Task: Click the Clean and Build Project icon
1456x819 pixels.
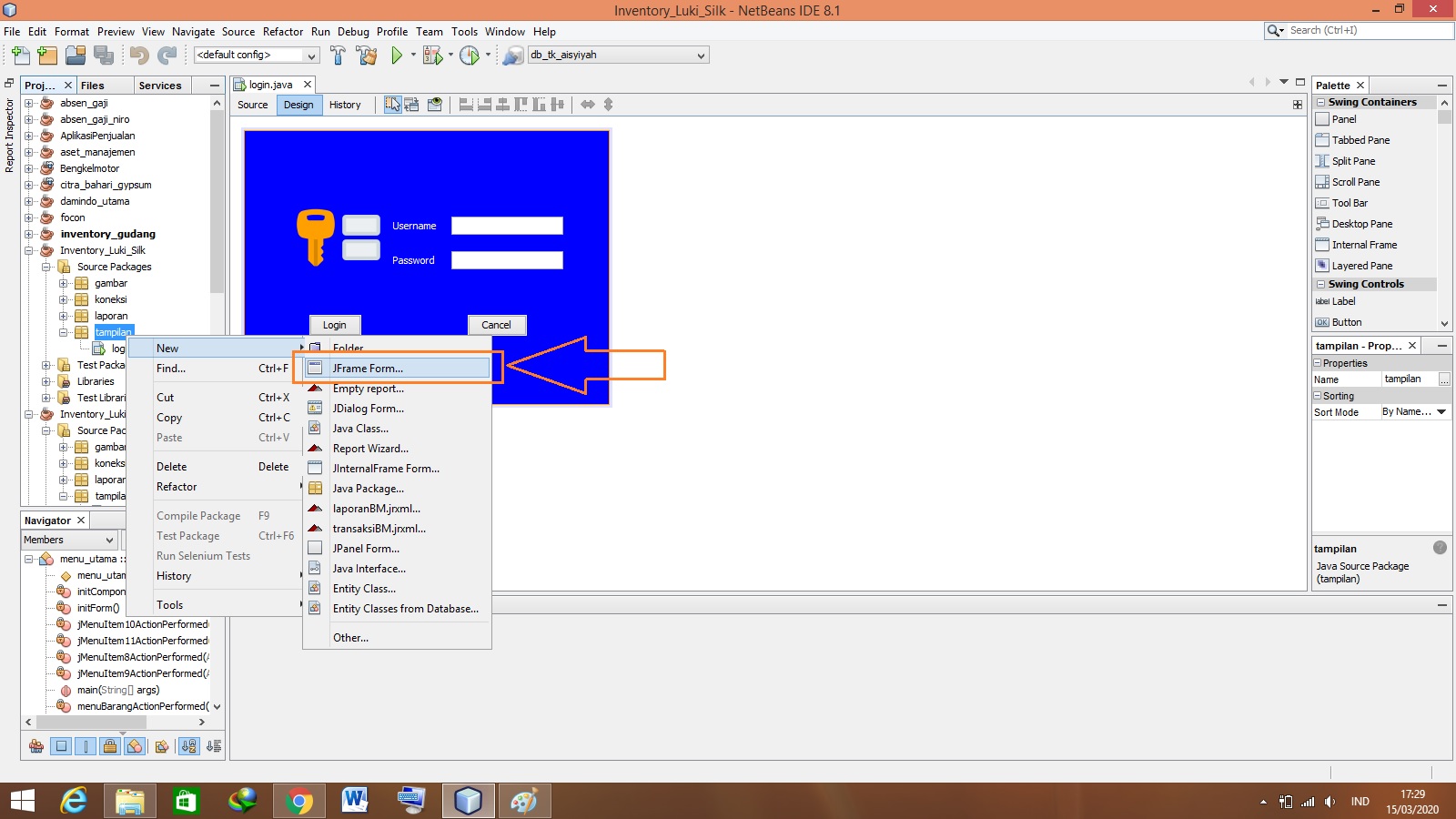Action: pyautogui.click(x=367, y=55)
